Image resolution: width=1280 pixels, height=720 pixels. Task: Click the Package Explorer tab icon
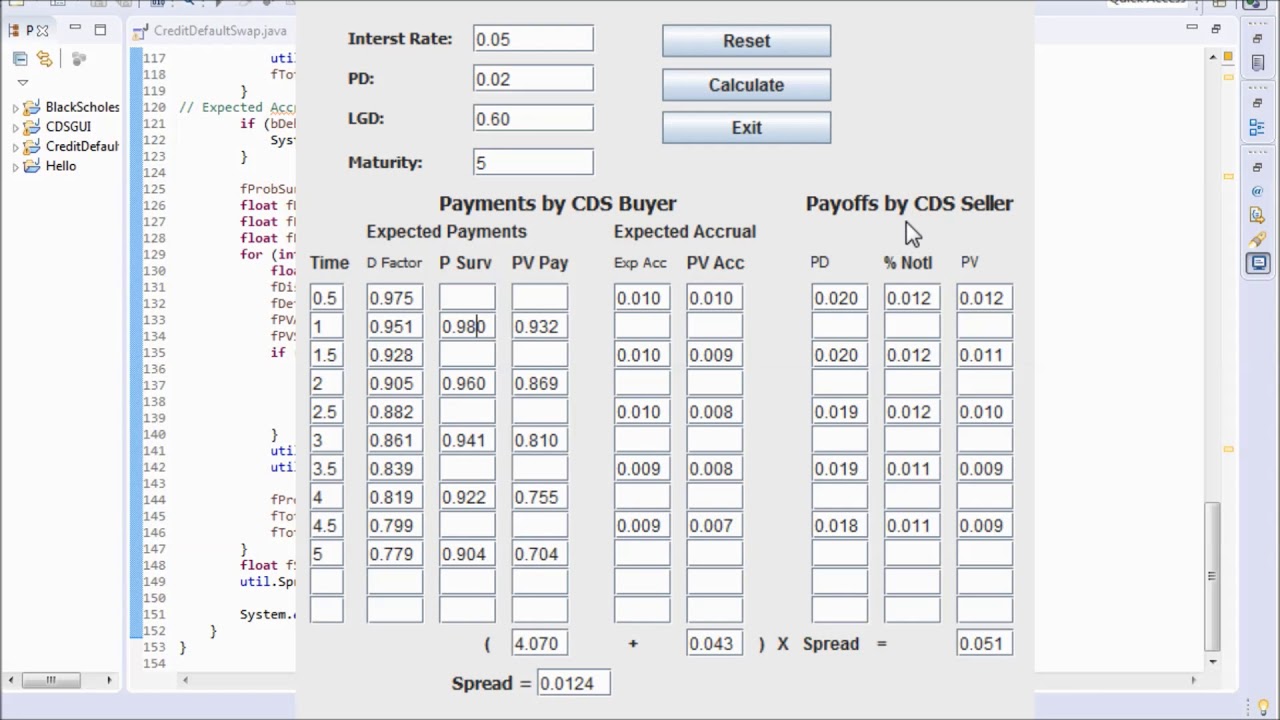[x=14, y=31]
